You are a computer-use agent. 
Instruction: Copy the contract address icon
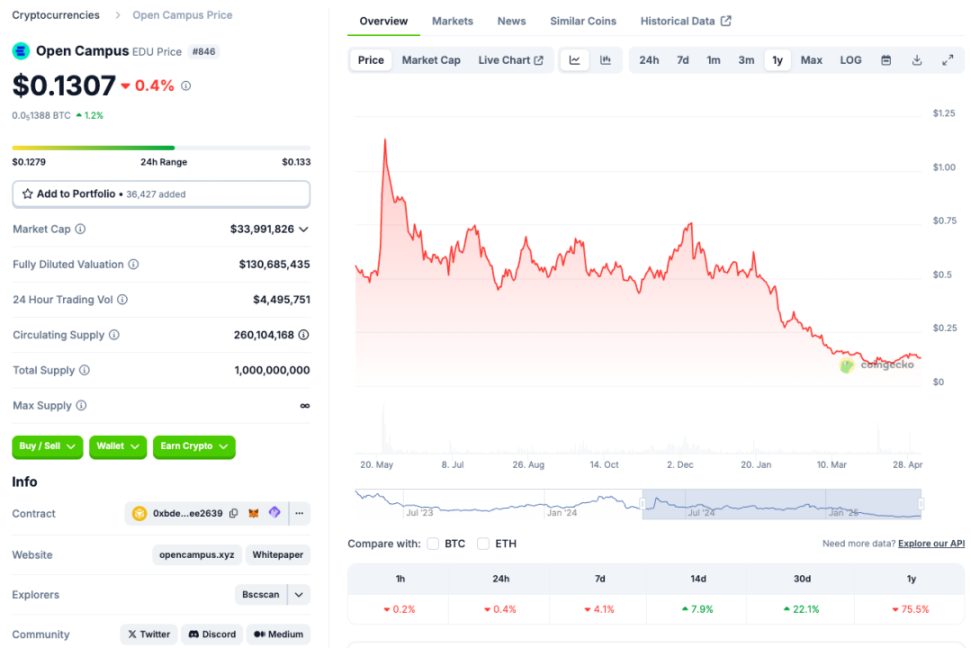click(233, 513)
